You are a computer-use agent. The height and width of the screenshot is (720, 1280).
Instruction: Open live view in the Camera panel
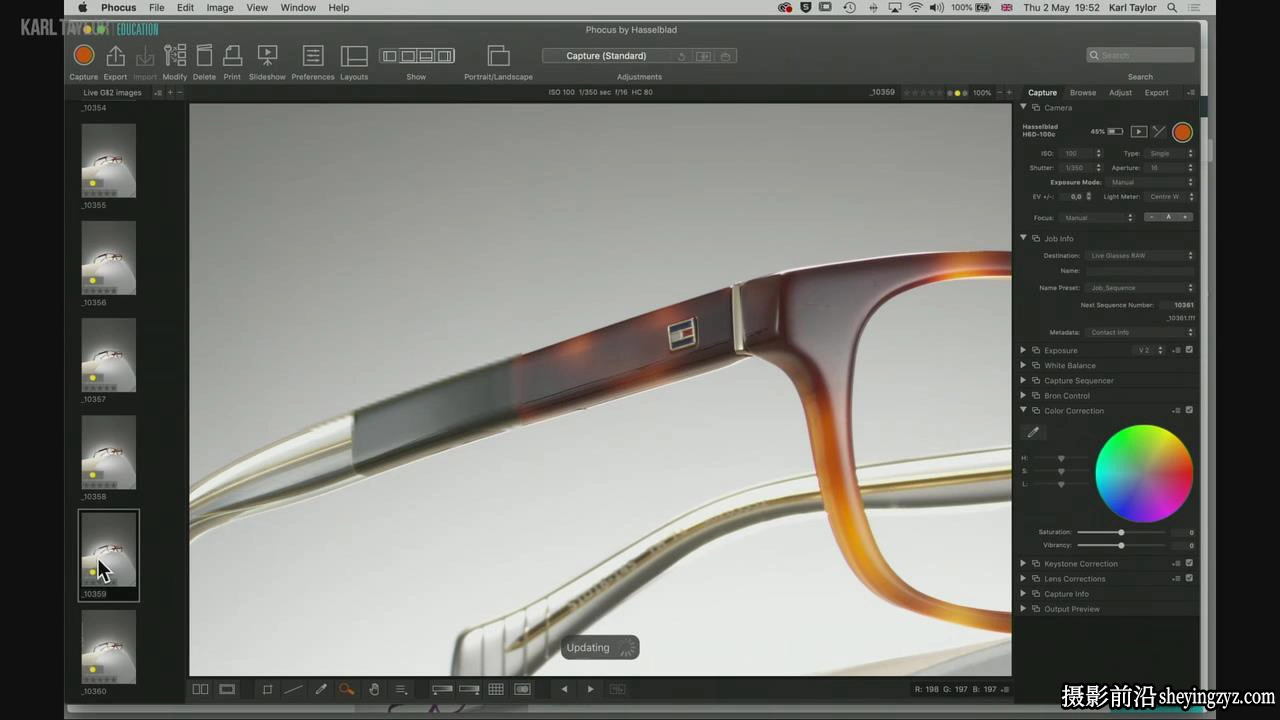pyautogui.click(x=1138, y=132)
